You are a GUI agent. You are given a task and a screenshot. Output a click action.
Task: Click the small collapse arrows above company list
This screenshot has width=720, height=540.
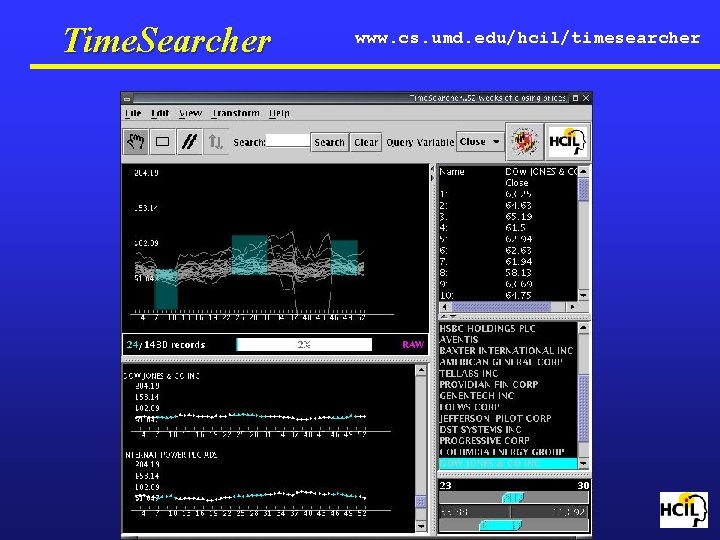448,316
